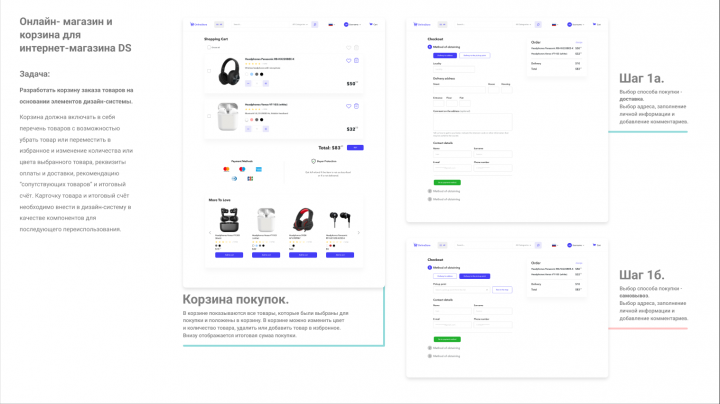This screenshot has height=404, width=720.
Task: Click green Go to payment button in Step 1a
Action: click(447, 182)
